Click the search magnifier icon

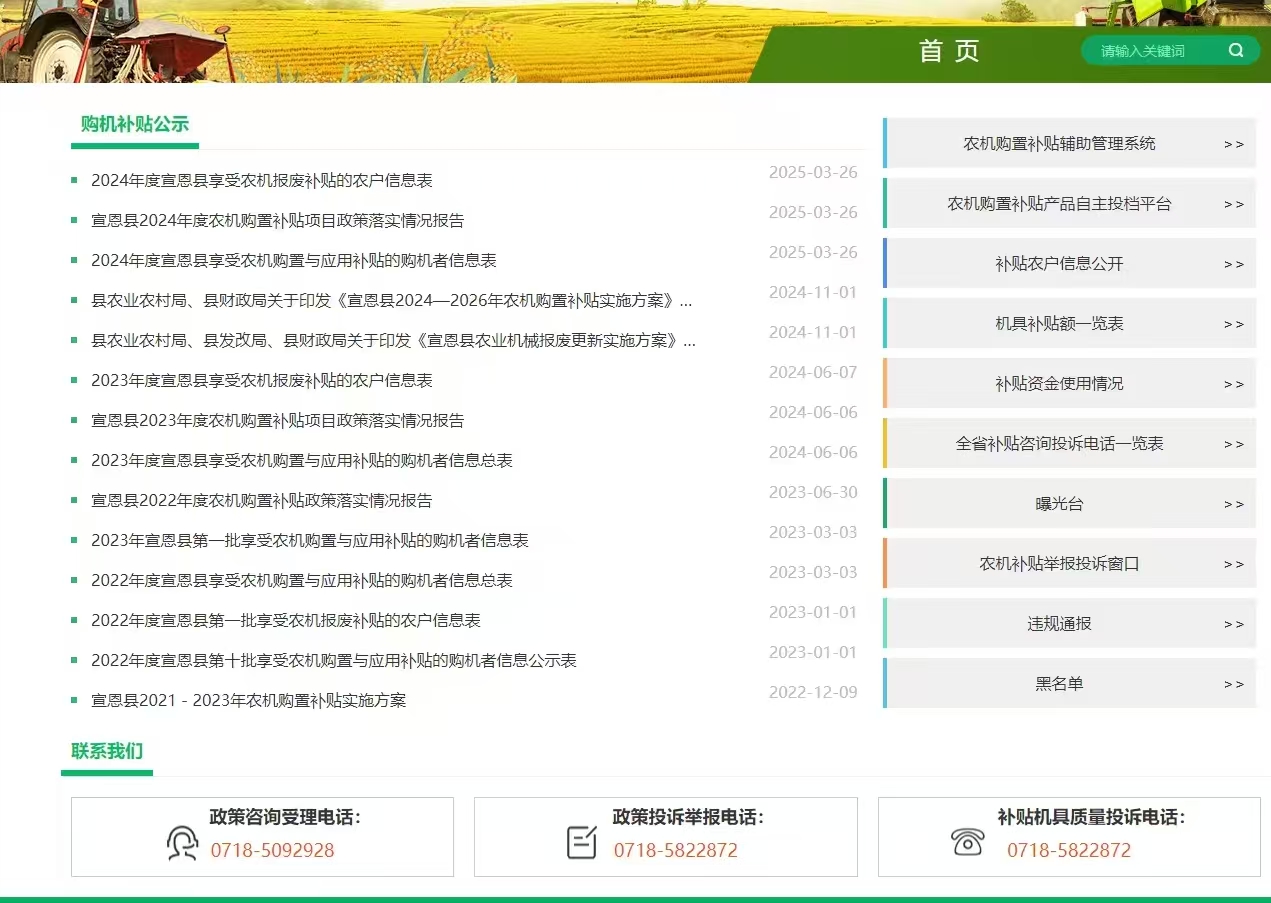tap(1236, 50)
